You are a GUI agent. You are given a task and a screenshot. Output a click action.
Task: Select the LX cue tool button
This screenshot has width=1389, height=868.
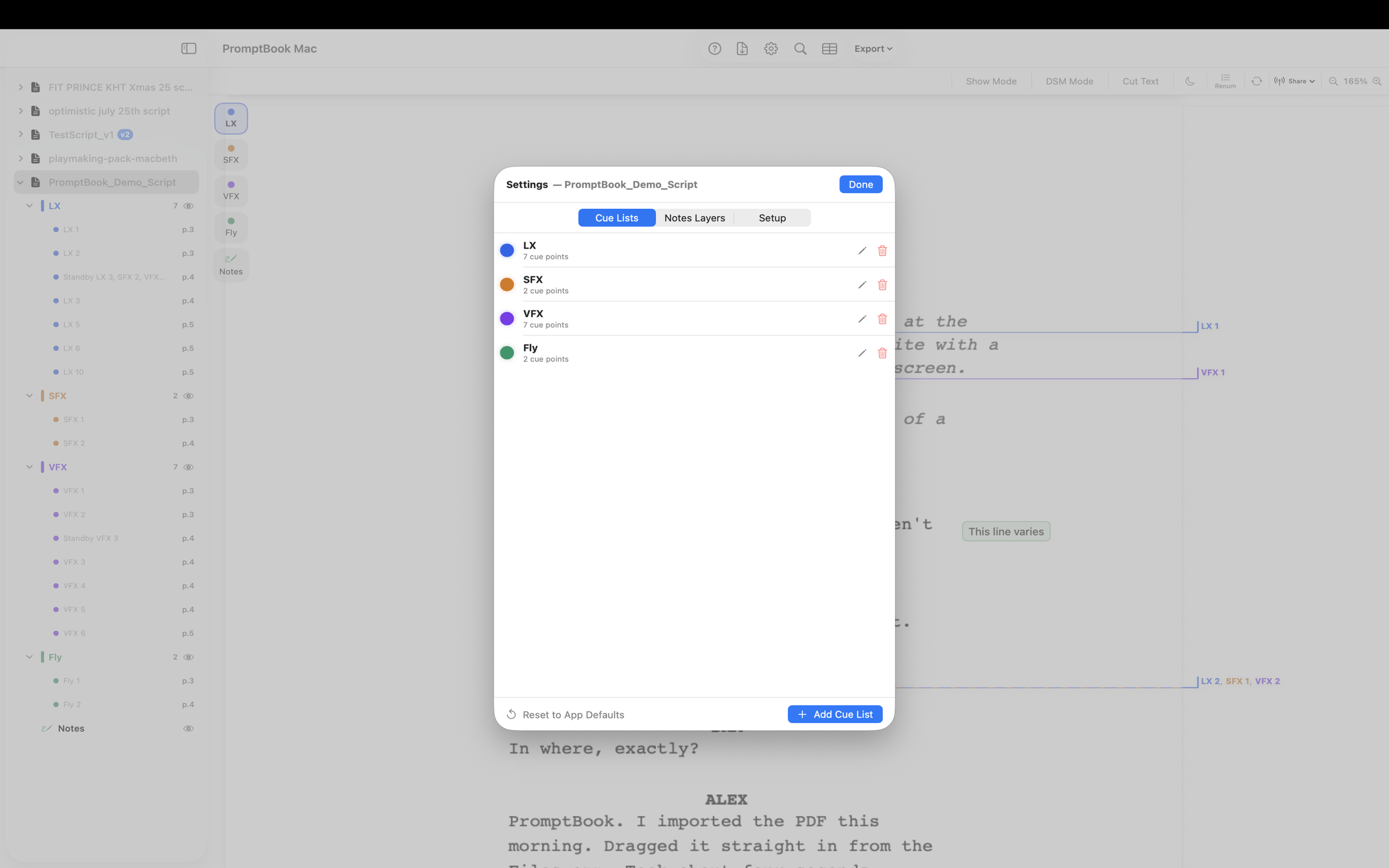231,118
